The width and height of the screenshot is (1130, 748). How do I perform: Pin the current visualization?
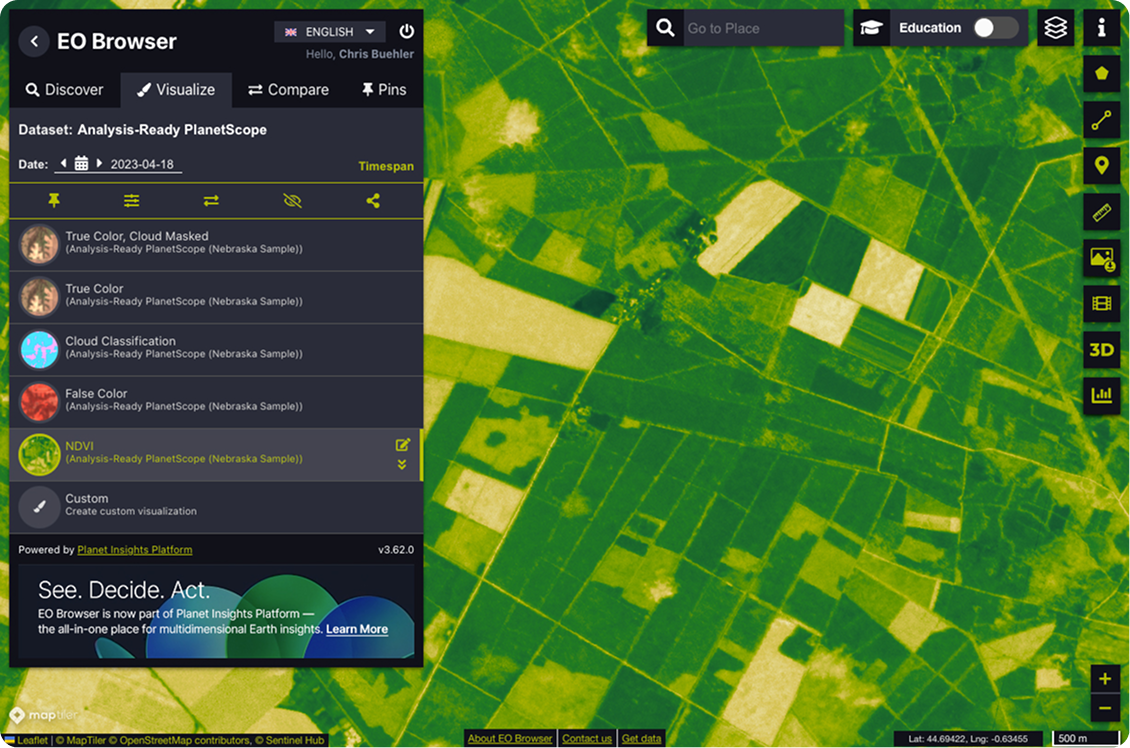[54, 200]
